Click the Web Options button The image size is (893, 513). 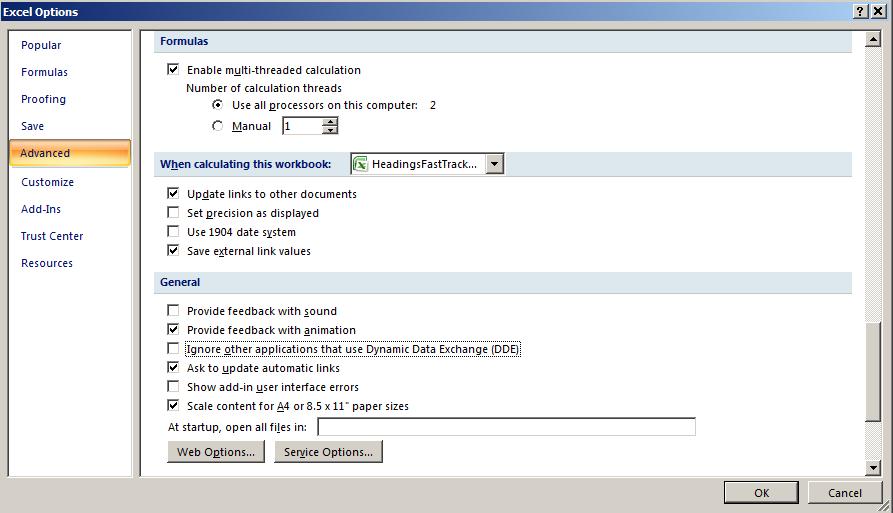coord(216,452)
